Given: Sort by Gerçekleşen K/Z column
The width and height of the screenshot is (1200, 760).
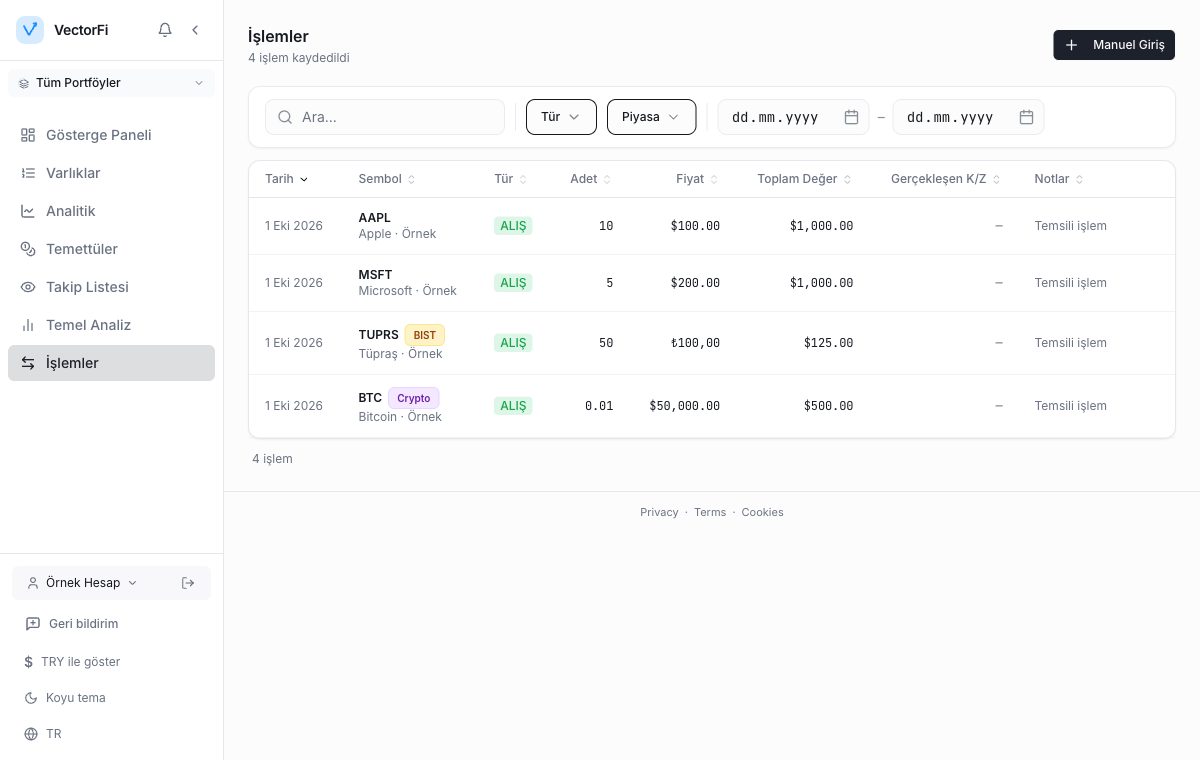Looking at the screenshot, I should [947, 179].
